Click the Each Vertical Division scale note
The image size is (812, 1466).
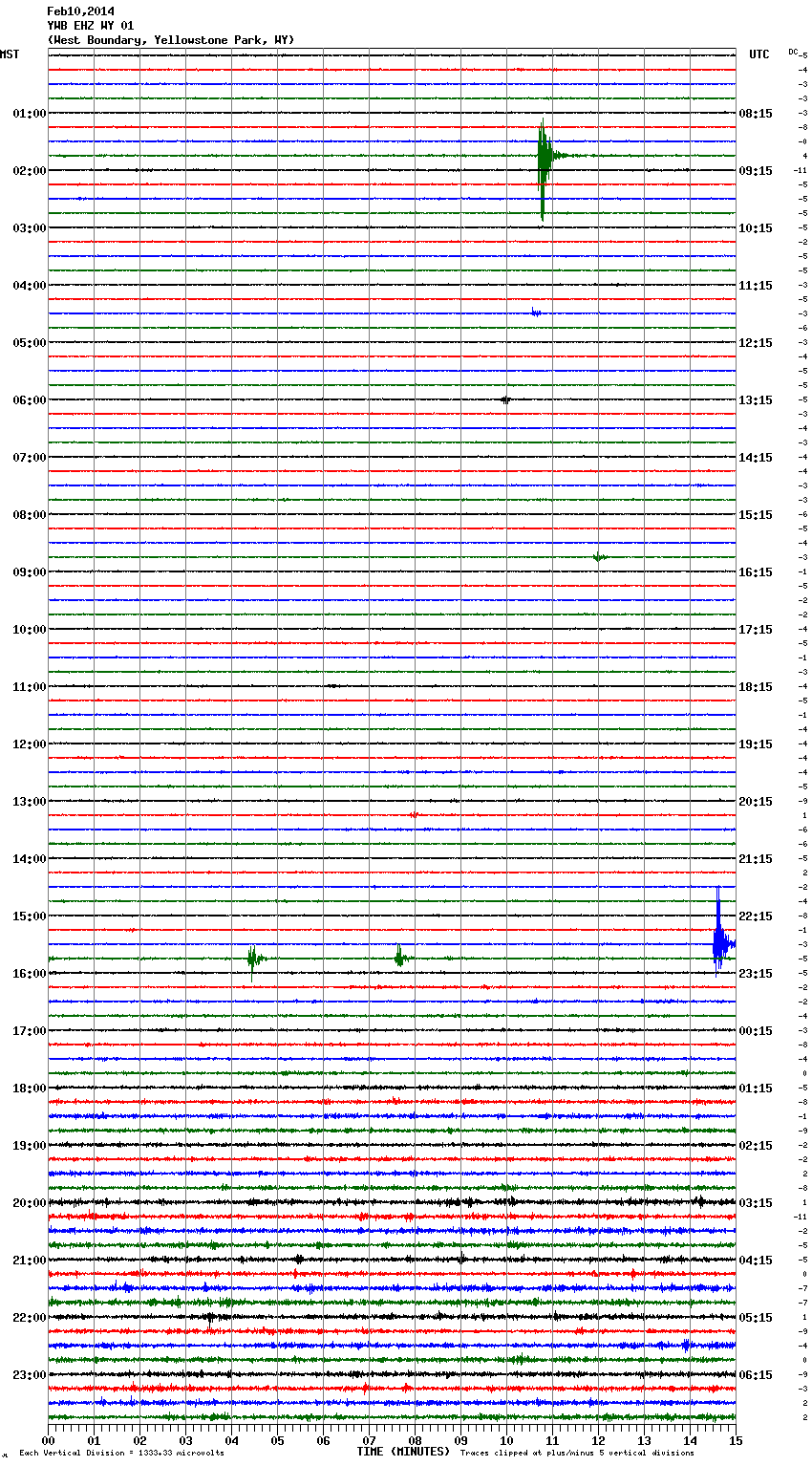121,1453
